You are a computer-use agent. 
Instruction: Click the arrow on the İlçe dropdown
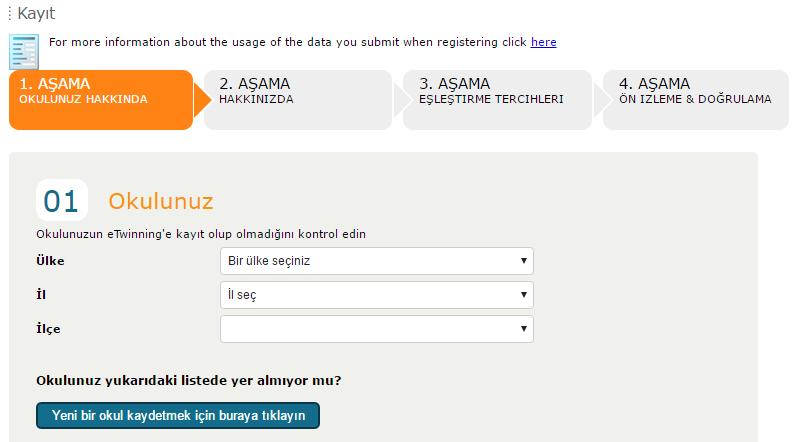[523, 329]
